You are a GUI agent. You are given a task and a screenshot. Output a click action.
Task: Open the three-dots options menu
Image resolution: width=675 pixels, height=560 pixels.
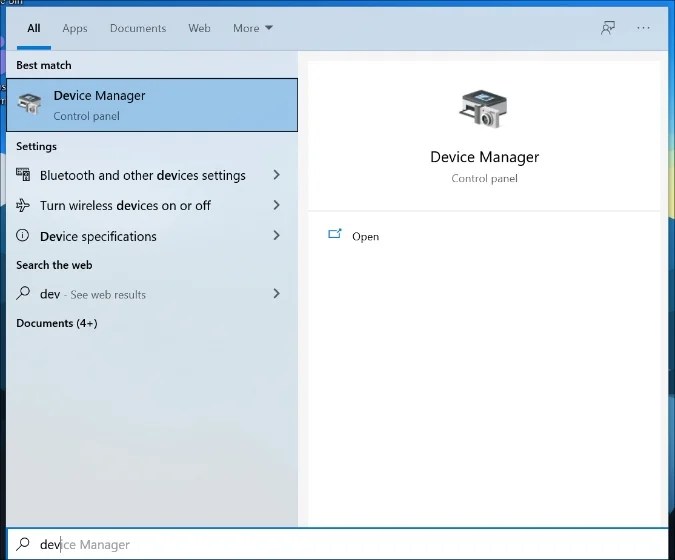643,28
